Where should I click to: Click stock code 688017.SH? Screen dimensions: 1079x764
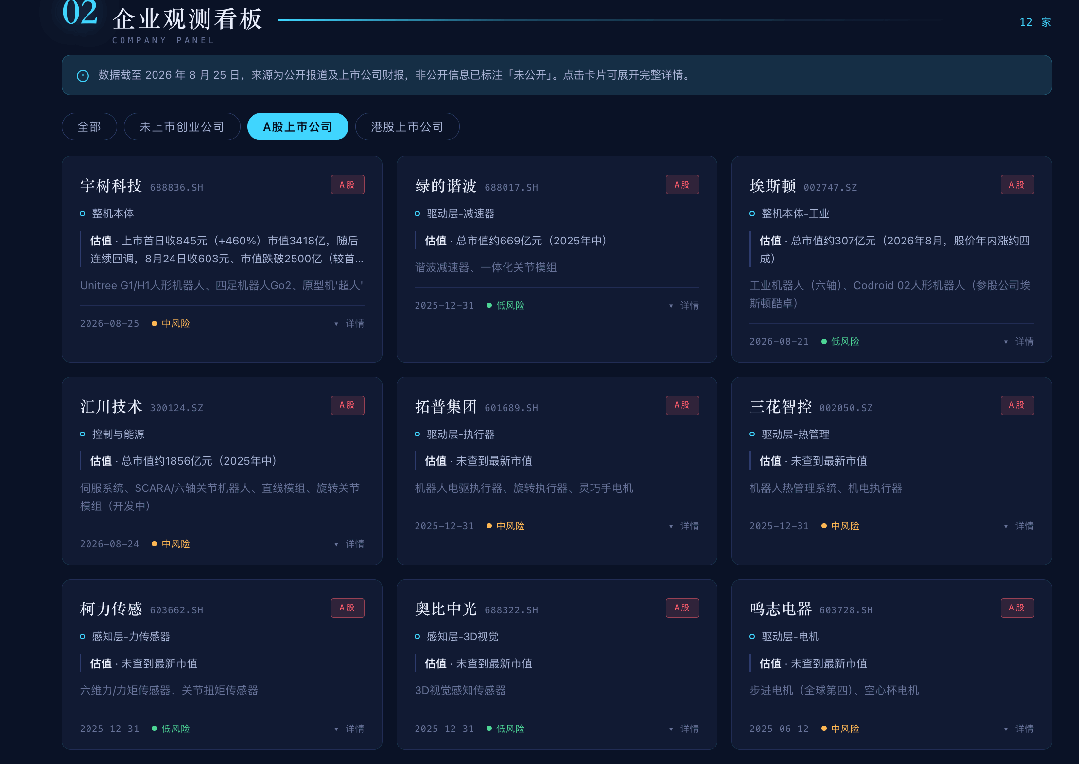click(511, 187)
